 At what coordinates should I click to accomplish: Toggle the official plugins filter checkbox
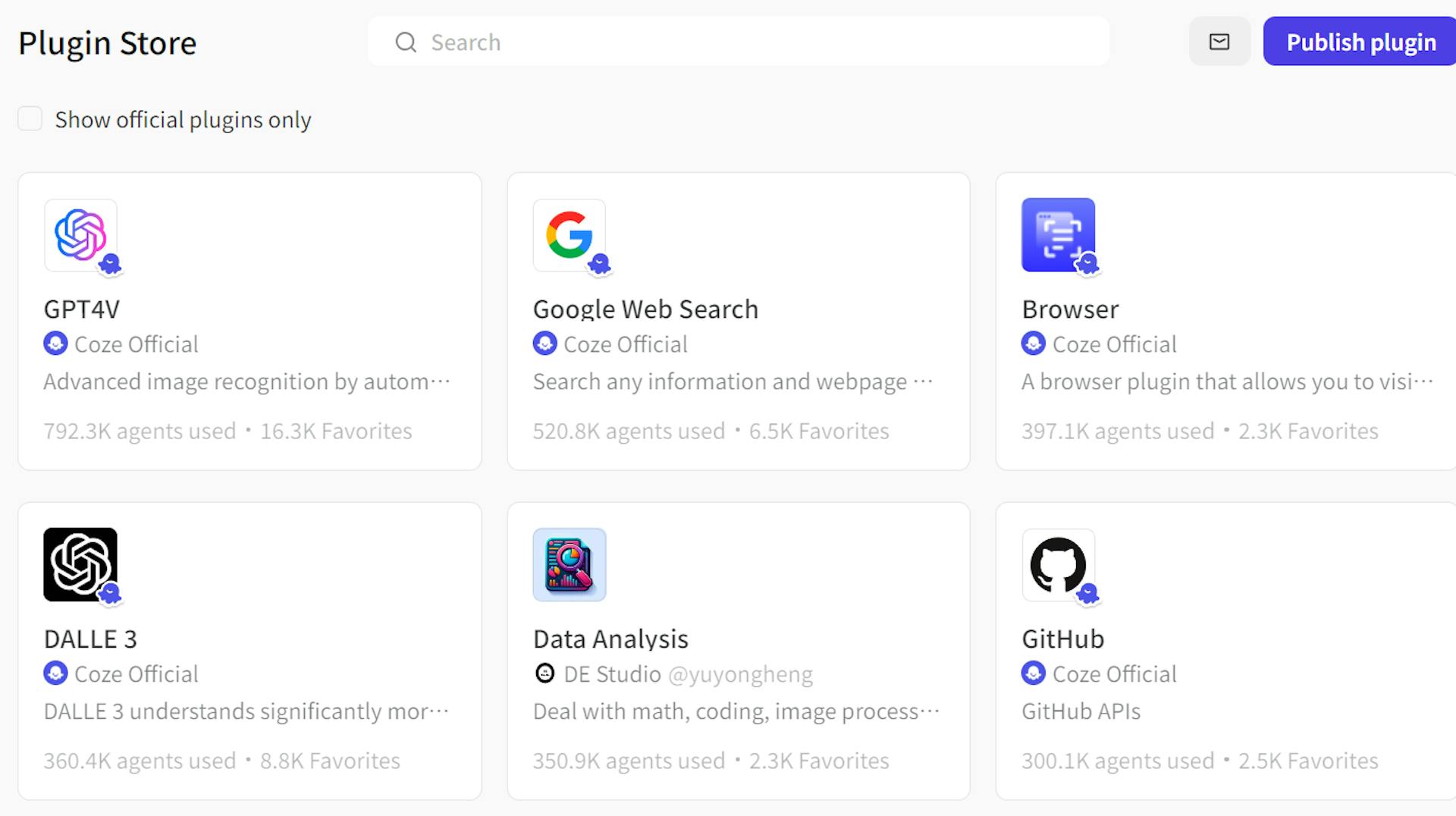pos(30,118)
